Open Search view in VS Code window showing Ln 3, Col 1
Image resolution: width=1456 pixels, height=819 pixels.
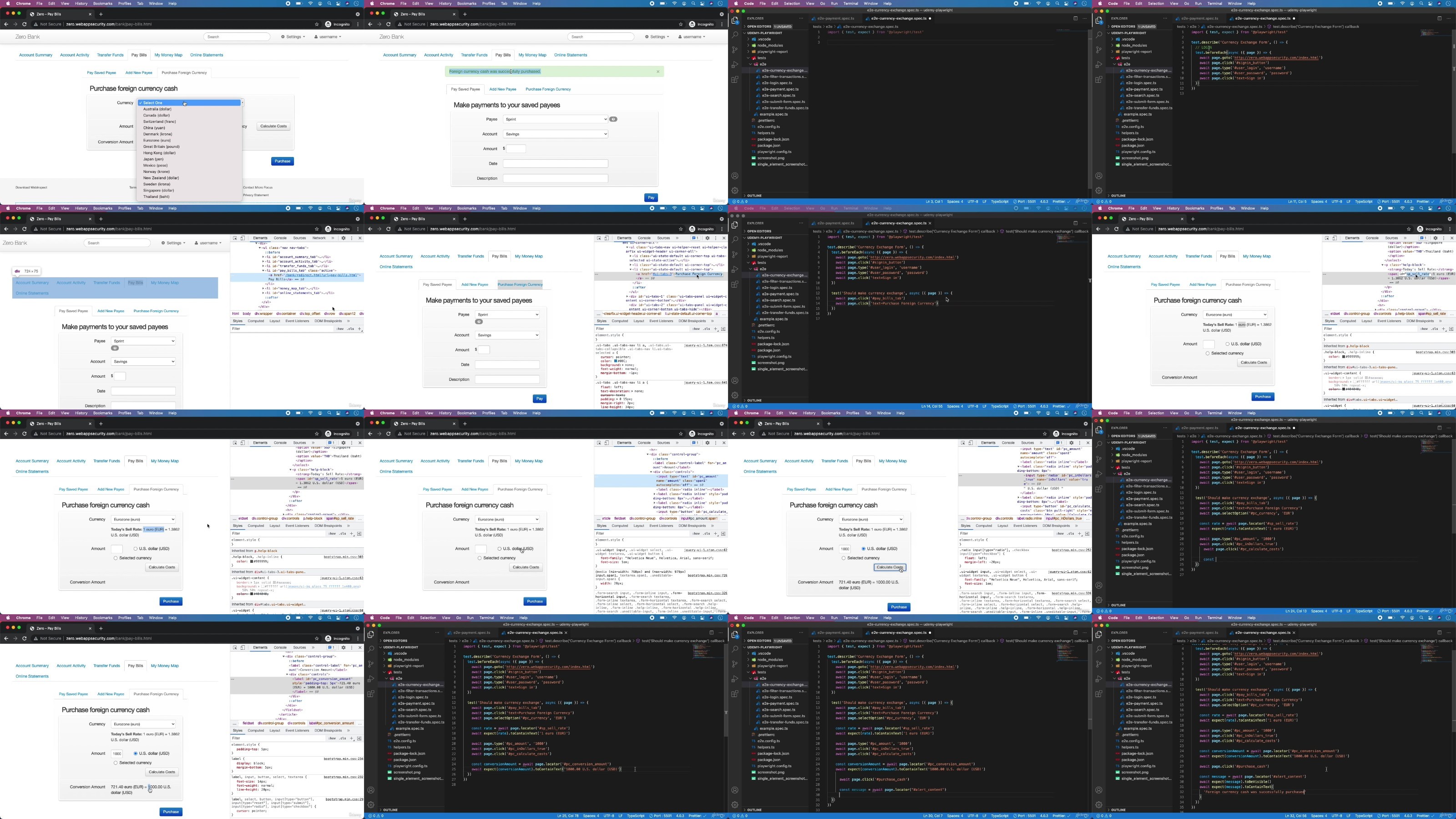(x=735, y=35)
